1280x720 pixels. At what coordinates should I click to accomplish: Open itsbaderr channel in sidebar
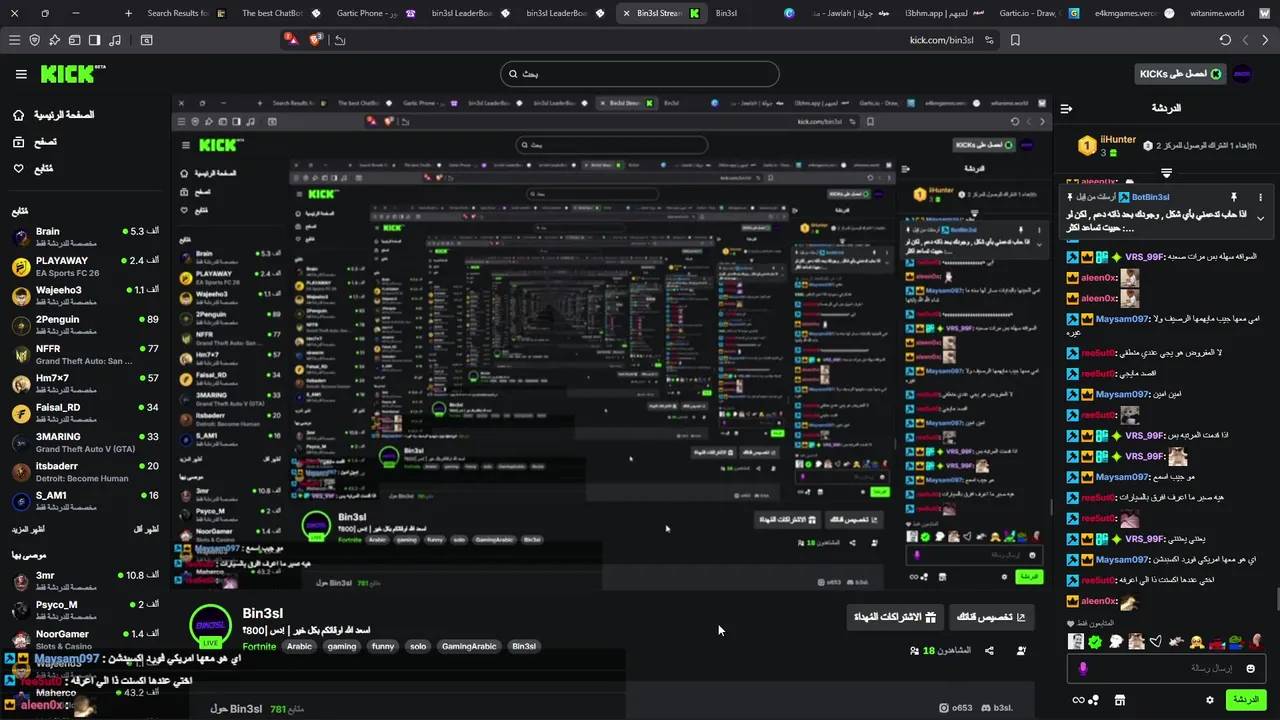(x=85, y=471)
